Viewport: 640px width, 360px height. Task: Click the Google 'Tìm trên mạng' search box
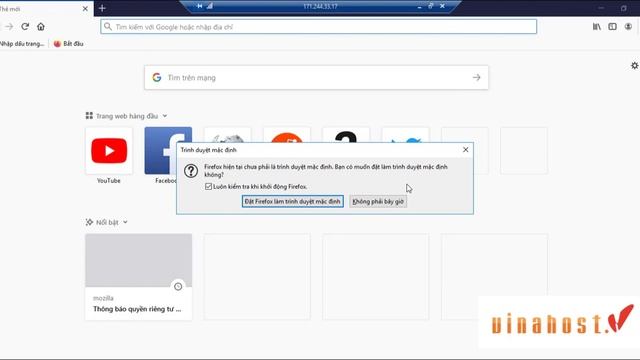tap(316, 78)
